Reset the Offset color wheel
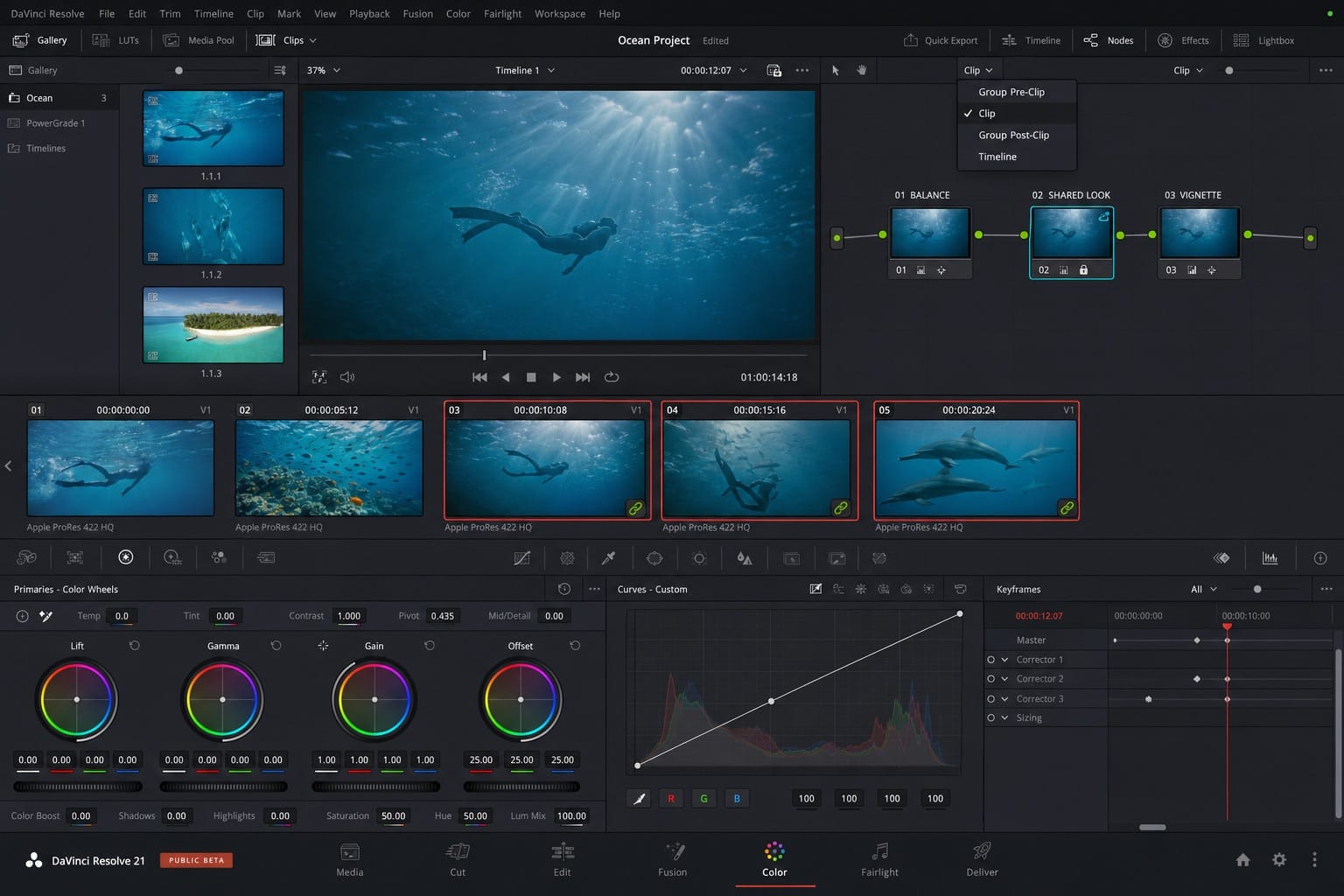 [x=575, y=645]
